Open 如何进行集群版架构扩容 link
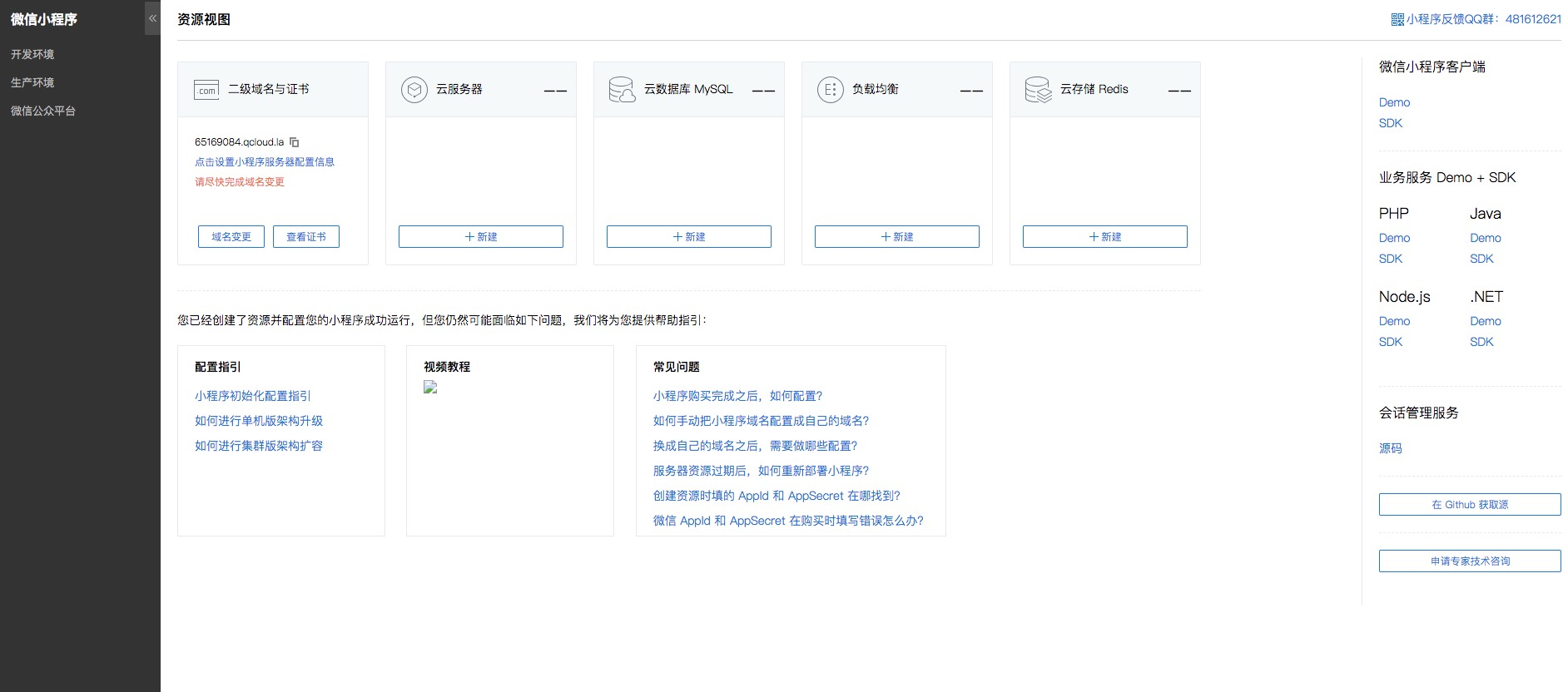Screen dimensions: 1568x692 pyautogui.click(x=259, y=446)
